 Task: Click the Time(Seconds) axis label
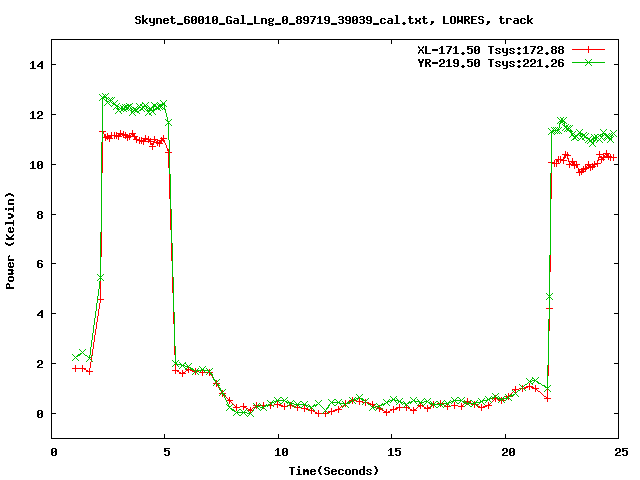[x=333, y=471]
